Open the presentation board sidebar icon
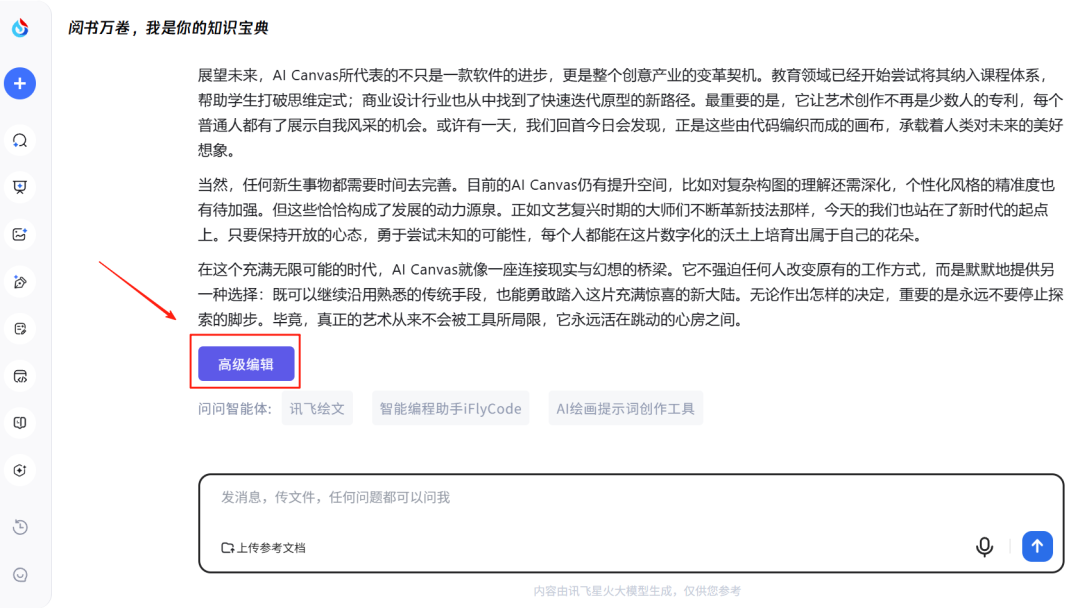 [20, 187]
